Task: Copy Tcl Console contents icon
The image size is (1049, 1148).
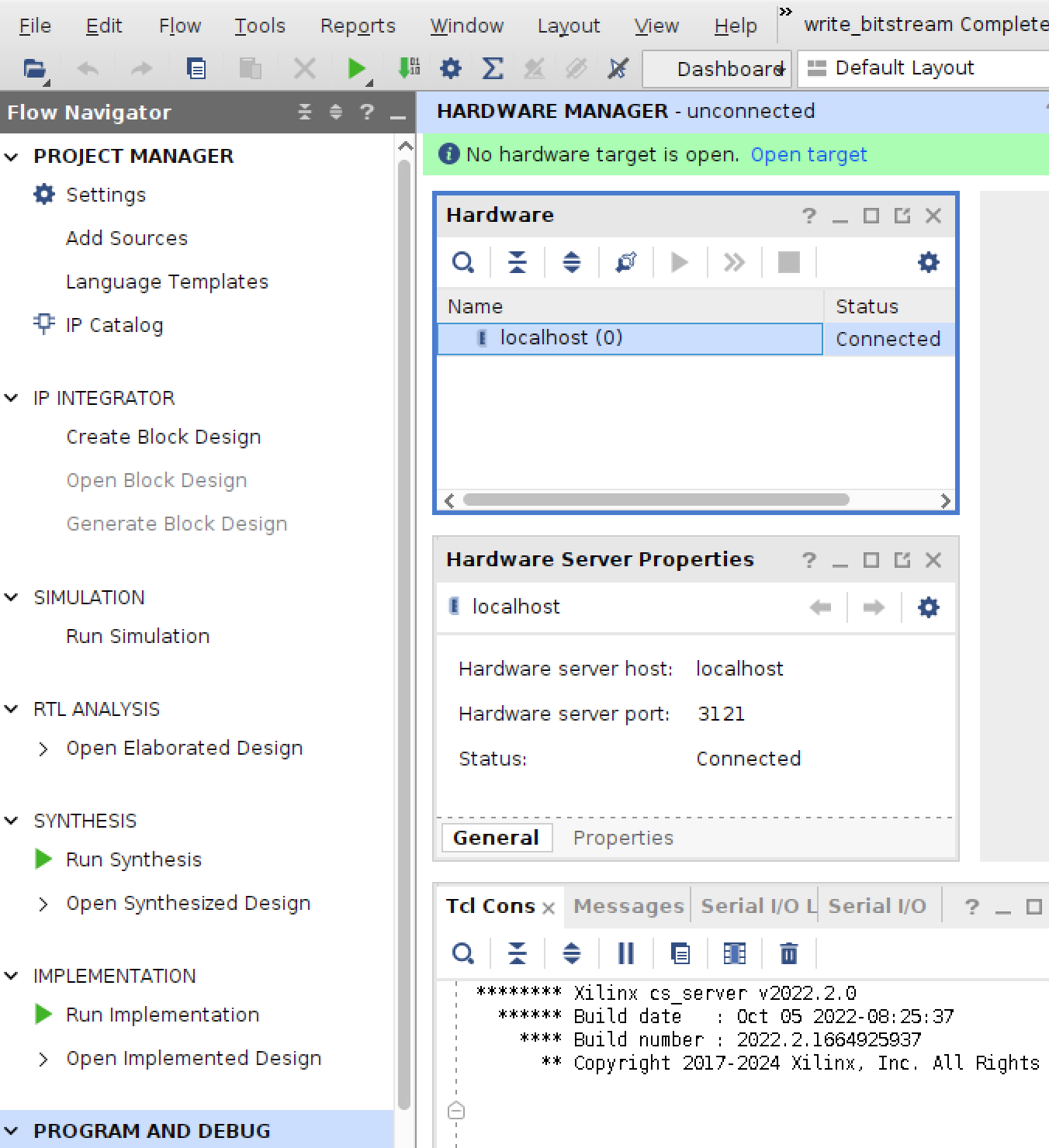Action: click(680, 953)
